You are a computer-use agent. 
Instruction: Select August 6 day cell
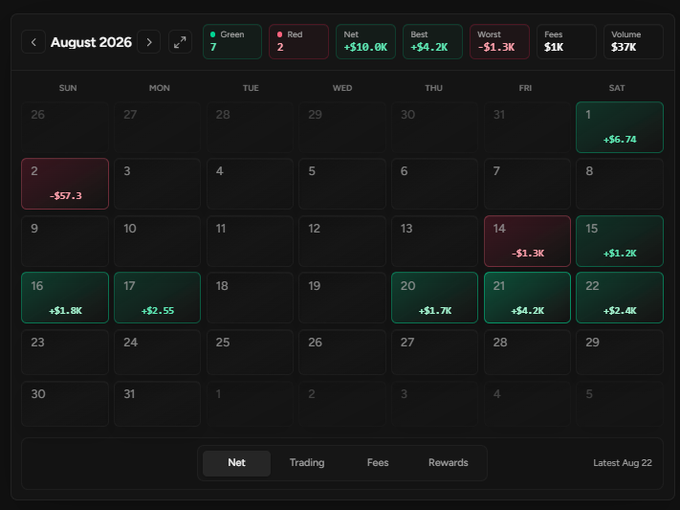[x=435, y=184]
